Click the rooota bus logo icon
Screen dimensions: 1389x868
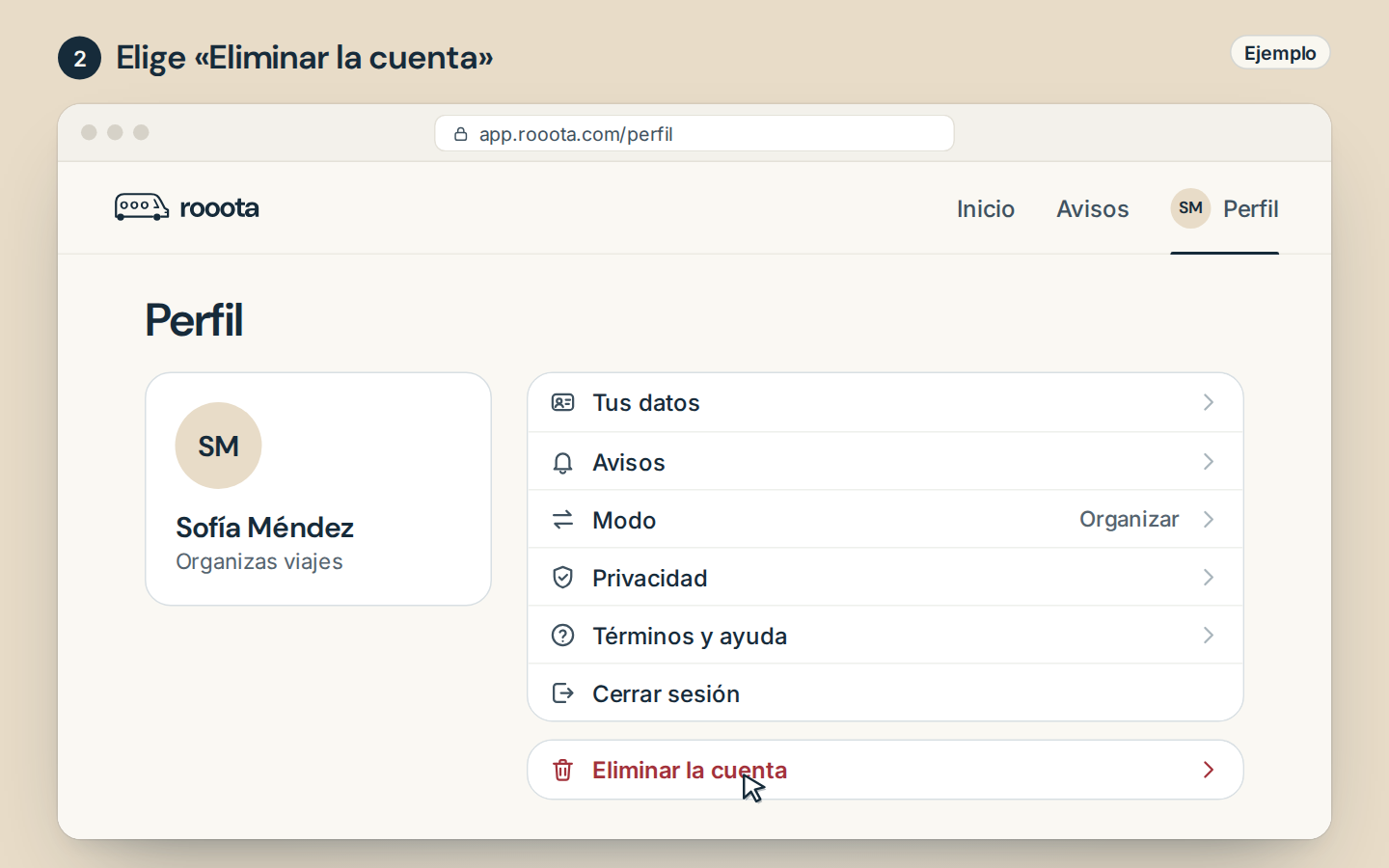pyautogui.click(x=142, y=207)
